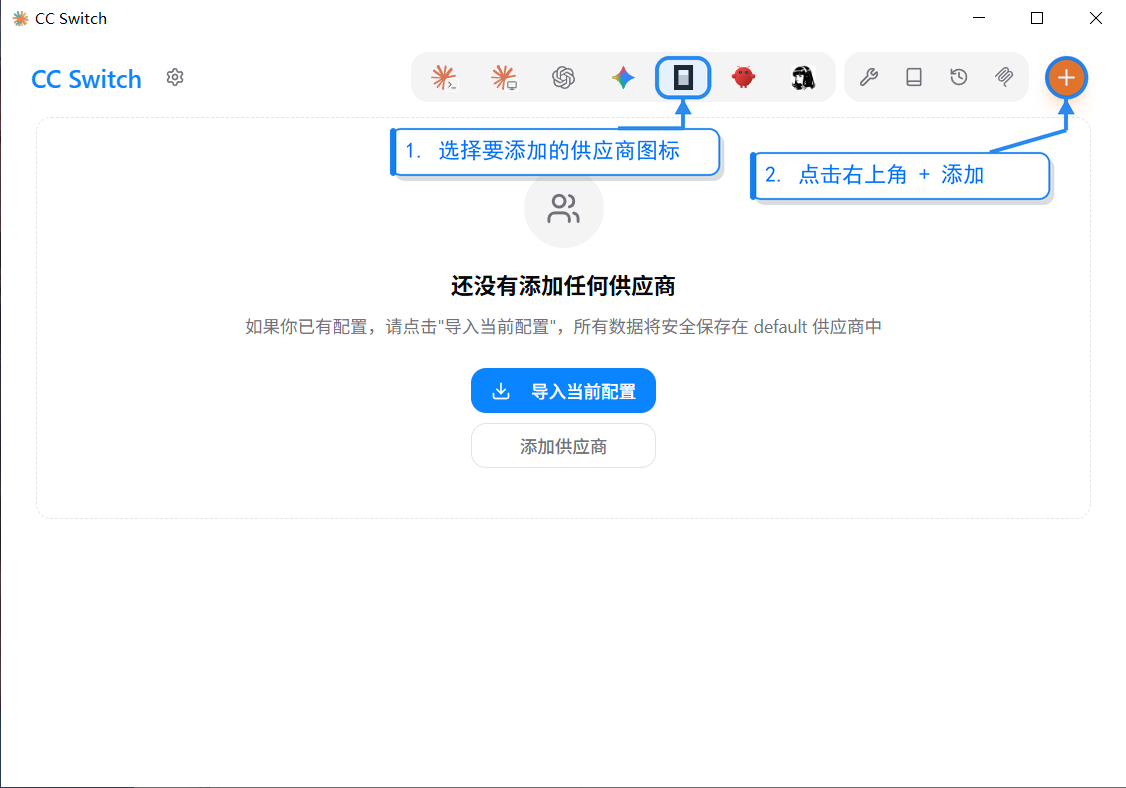Open the history clock icon
1126x788 pixels.
[x=959, y=77]
